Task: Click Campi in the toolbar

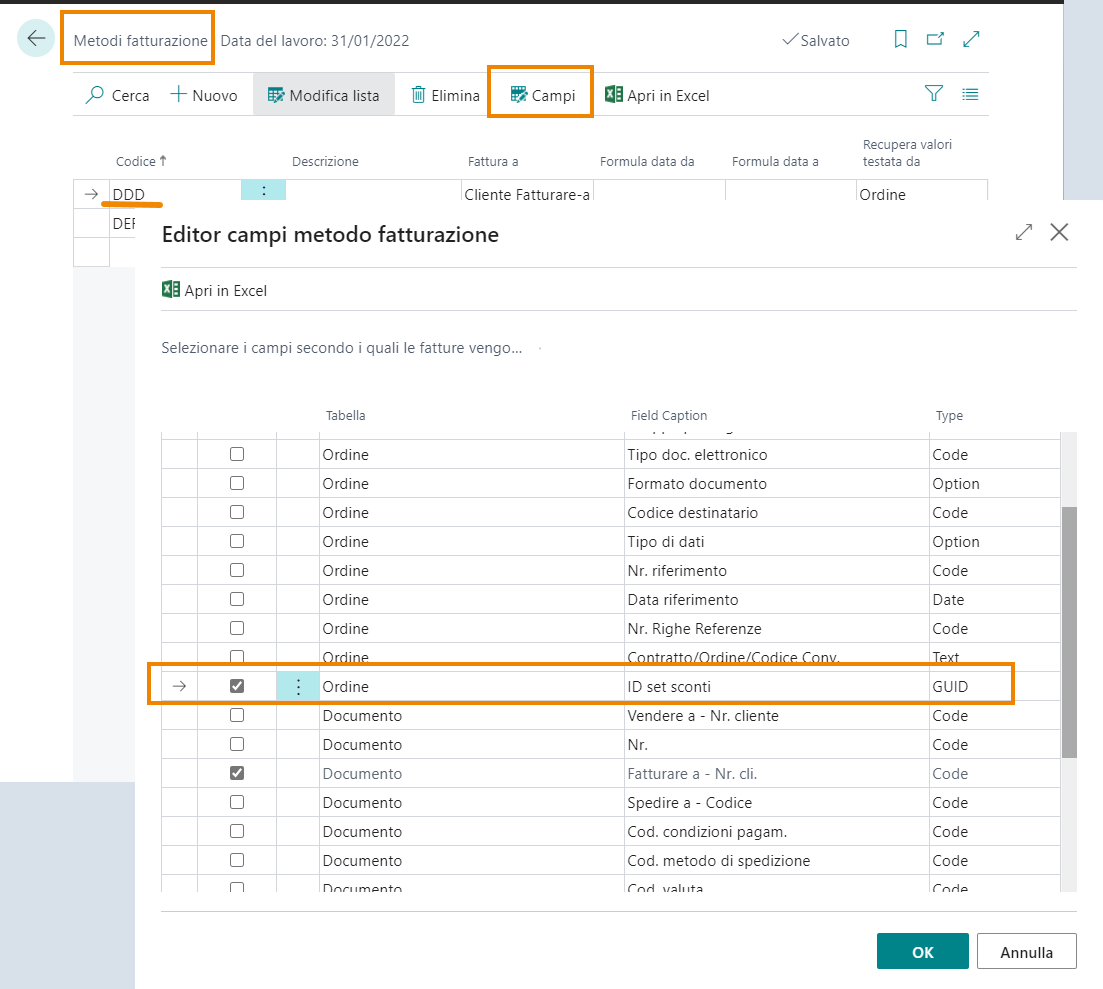Action: pos(542,95)
